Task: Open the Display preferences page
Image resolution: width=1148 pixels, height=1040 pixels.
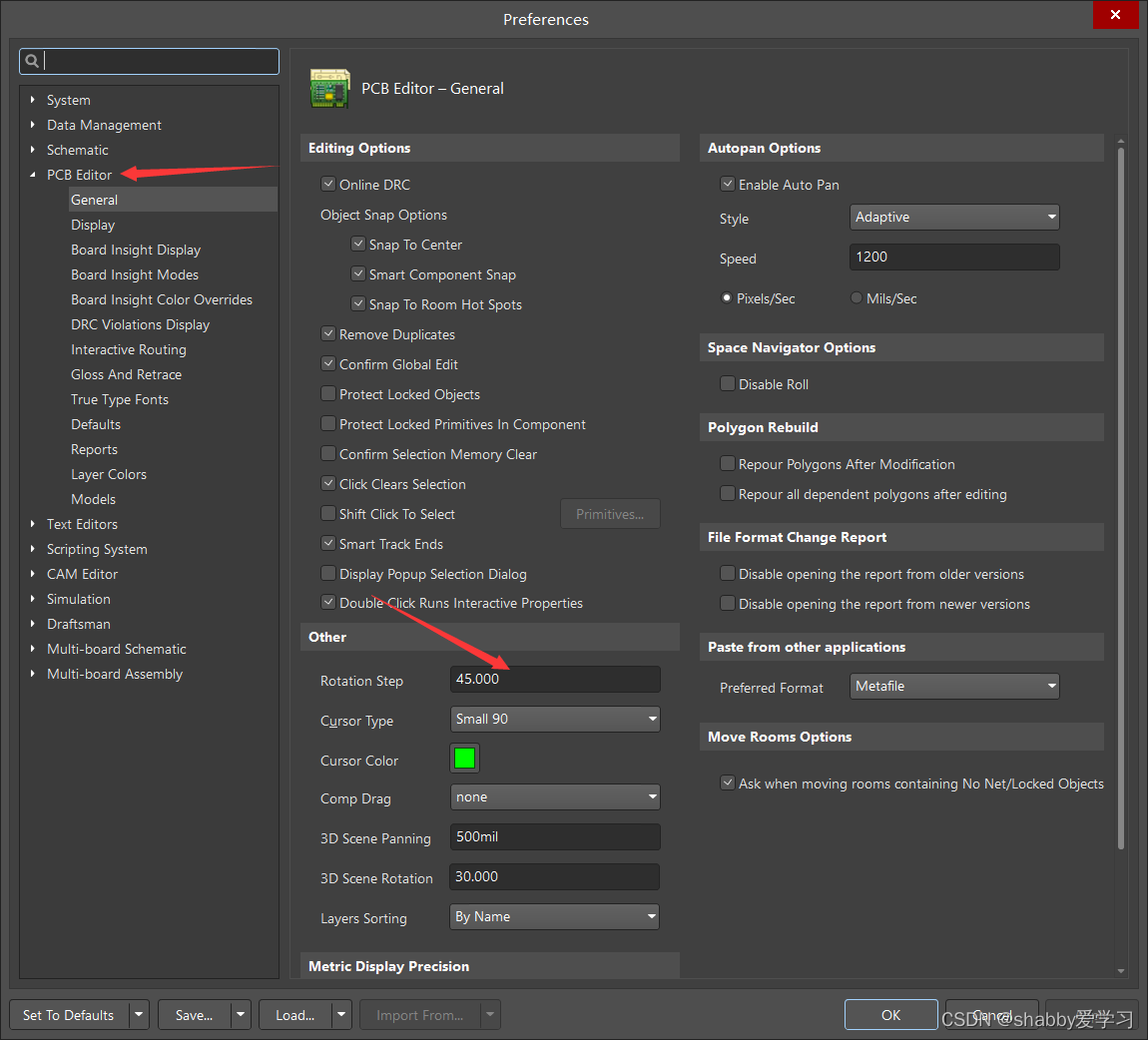Action: coord(93,225)
